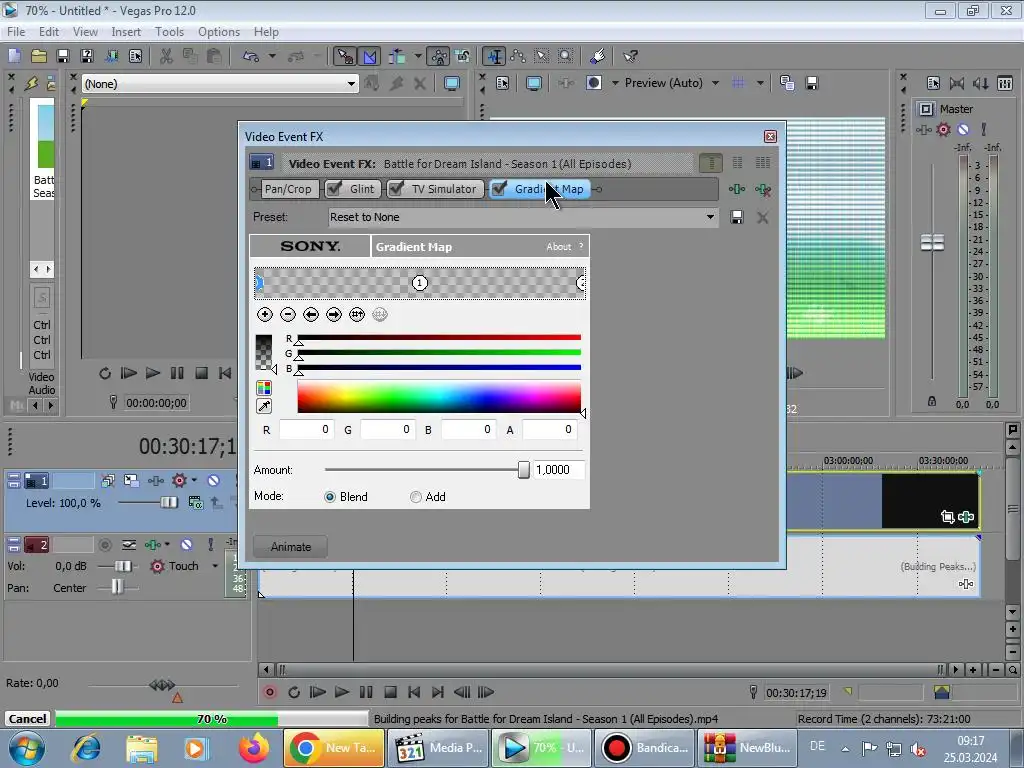Click the Remove Selected Plug-In icon
Screen dimensions: 1024x768
tap(762, 189)
